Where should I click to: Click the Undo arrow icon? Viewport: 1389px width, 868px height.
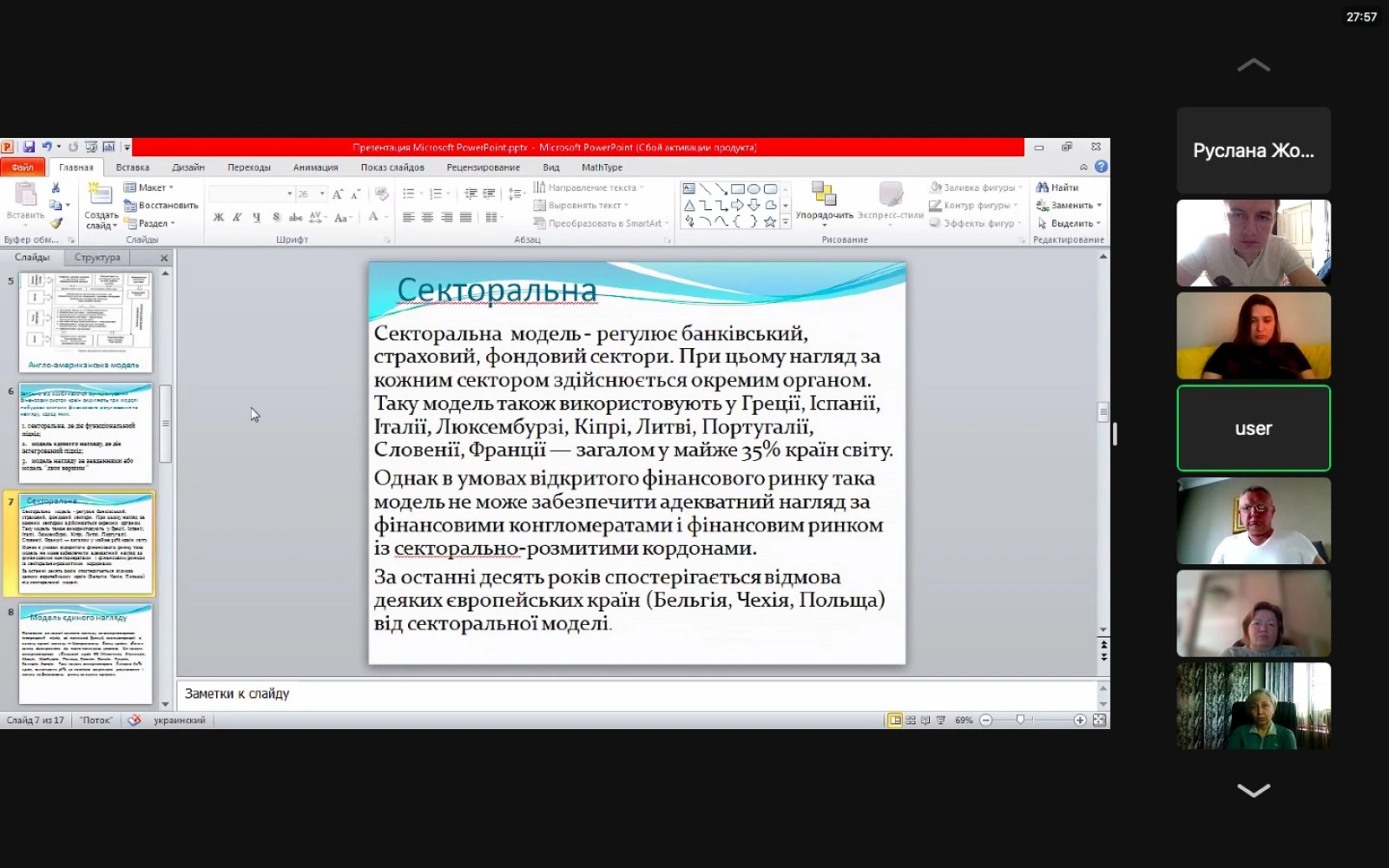pyautogui.click(x=47, y=148)
